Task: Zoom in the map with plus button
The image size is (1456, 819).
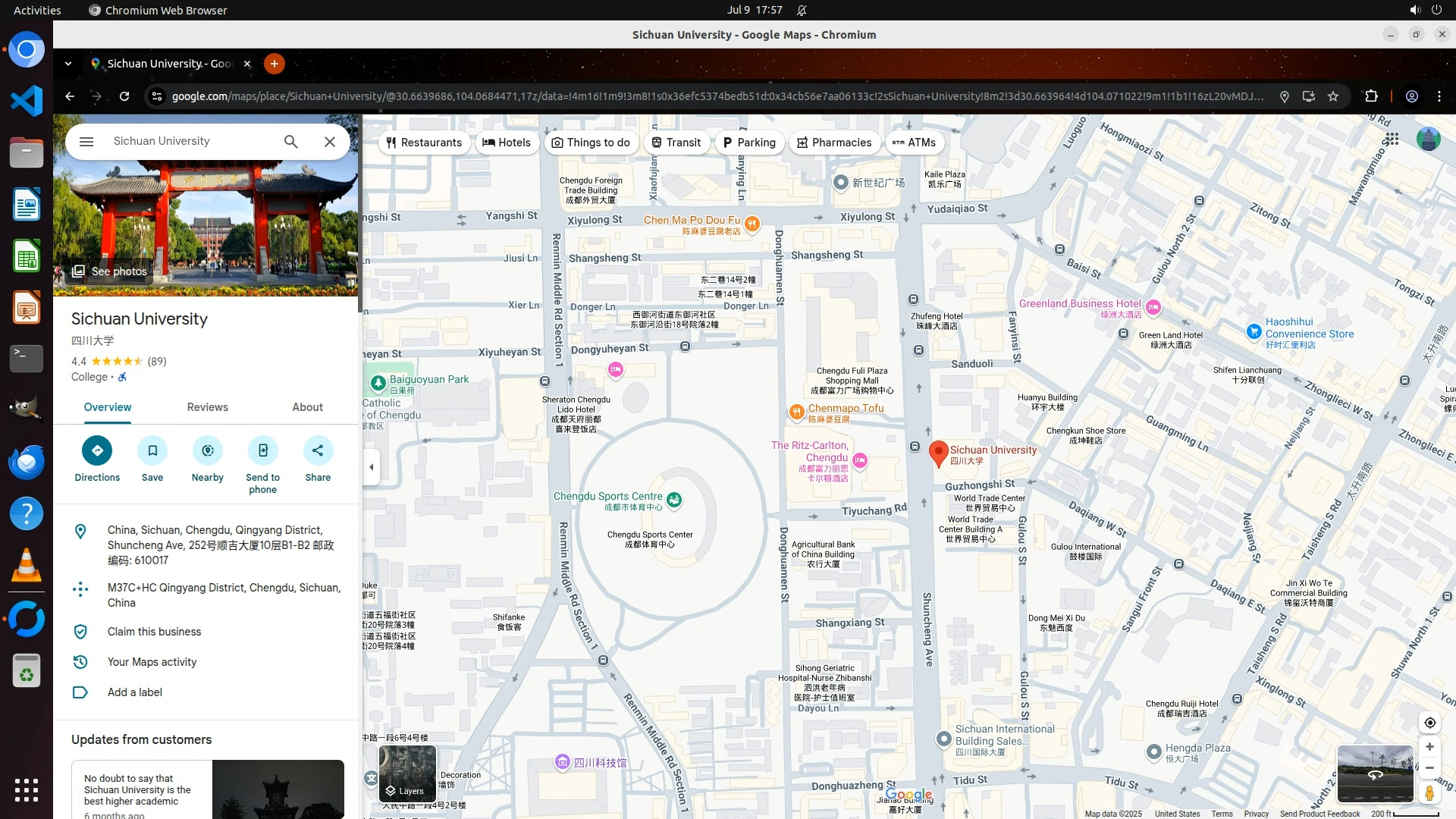Action: pyautogui.click(x=1429, y=747)
